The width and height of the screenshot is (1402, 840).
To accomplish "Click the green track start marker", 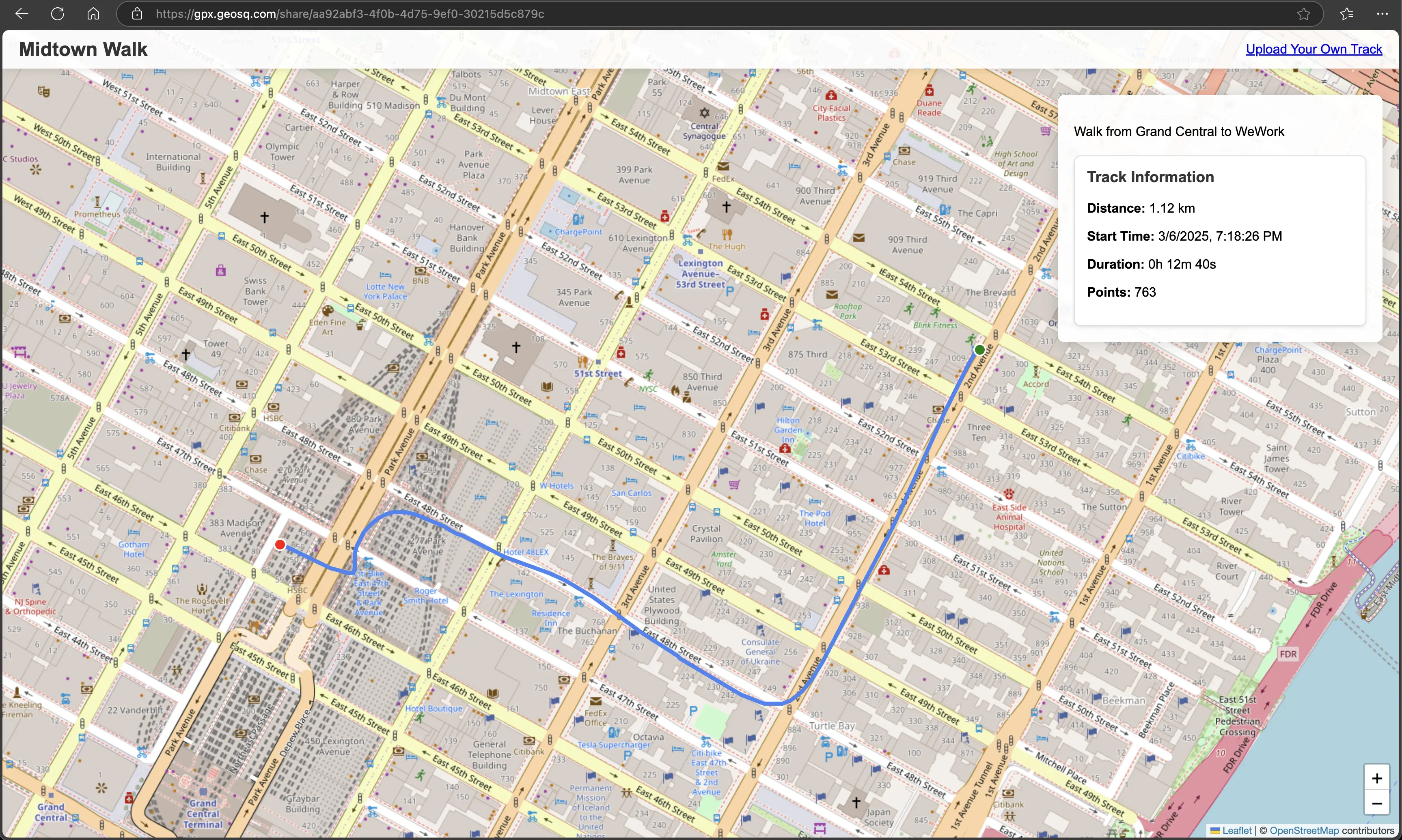I will [980, 350].
